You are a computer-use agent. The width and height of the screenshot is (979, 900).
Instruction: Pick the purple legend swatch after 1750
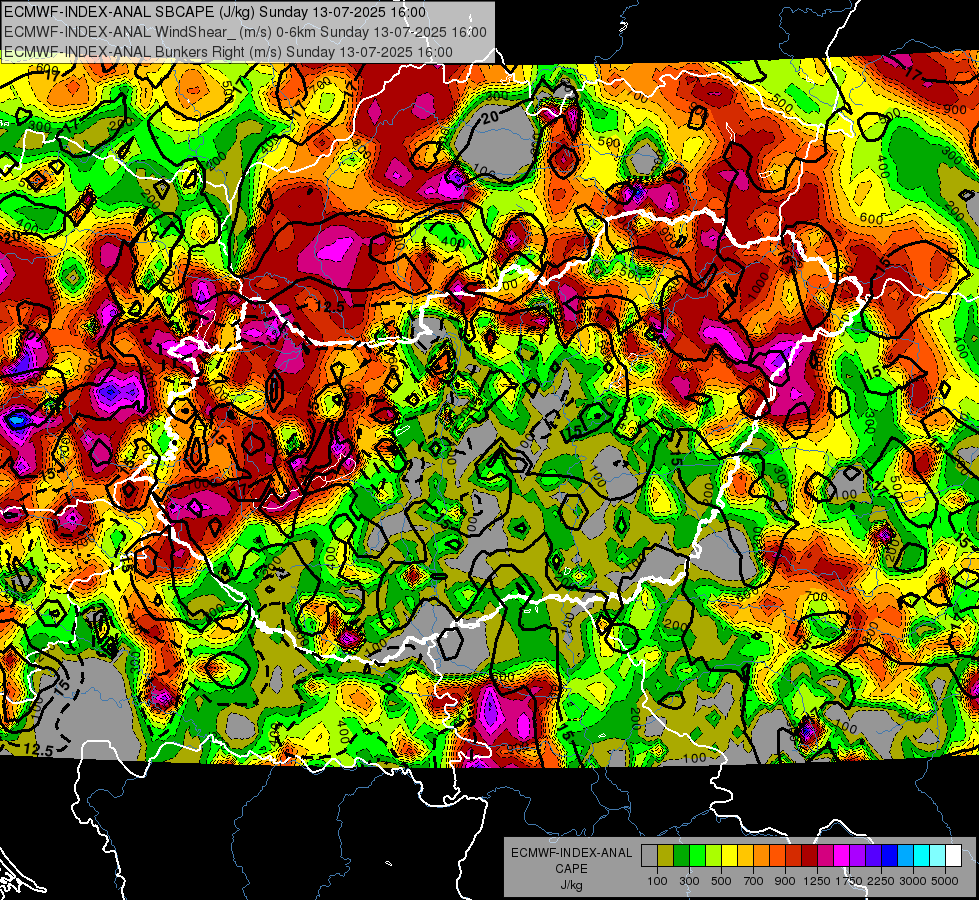(x=857, y=855)
